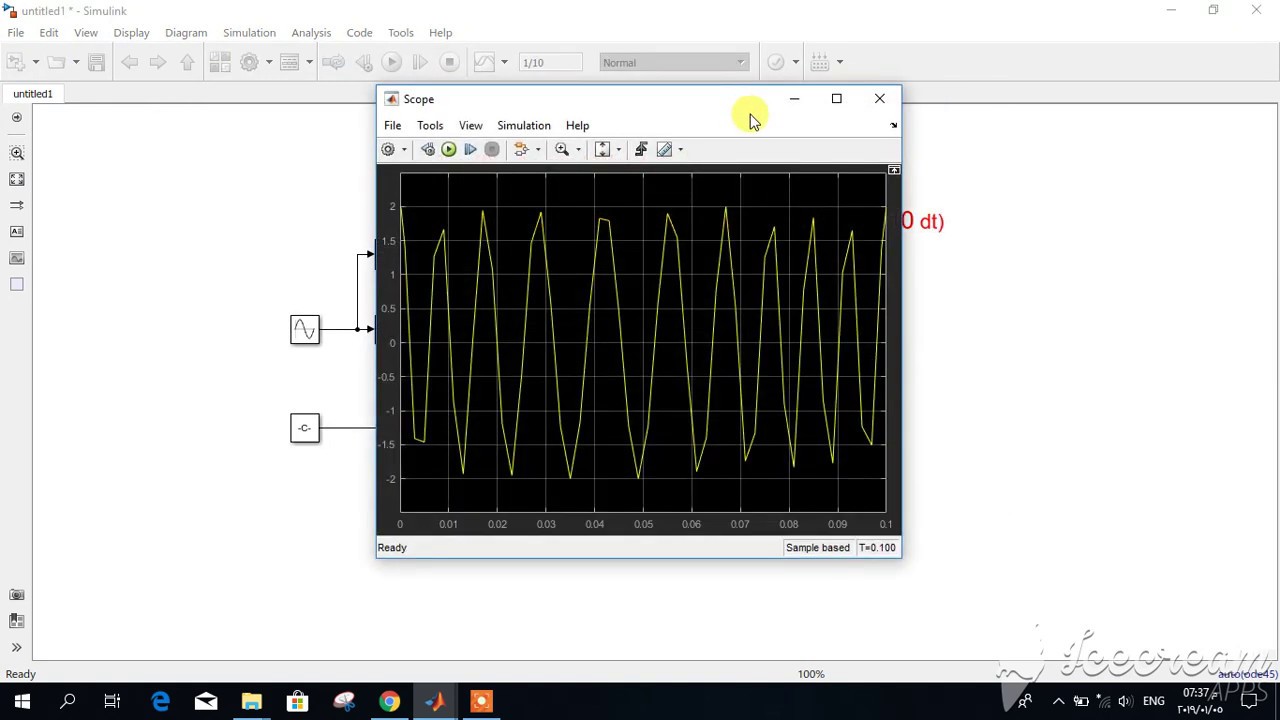Select Sine Wave block in Simulink model
Image resolution: width=1280 pixels, height=720 pixels.
click(305, 329)
